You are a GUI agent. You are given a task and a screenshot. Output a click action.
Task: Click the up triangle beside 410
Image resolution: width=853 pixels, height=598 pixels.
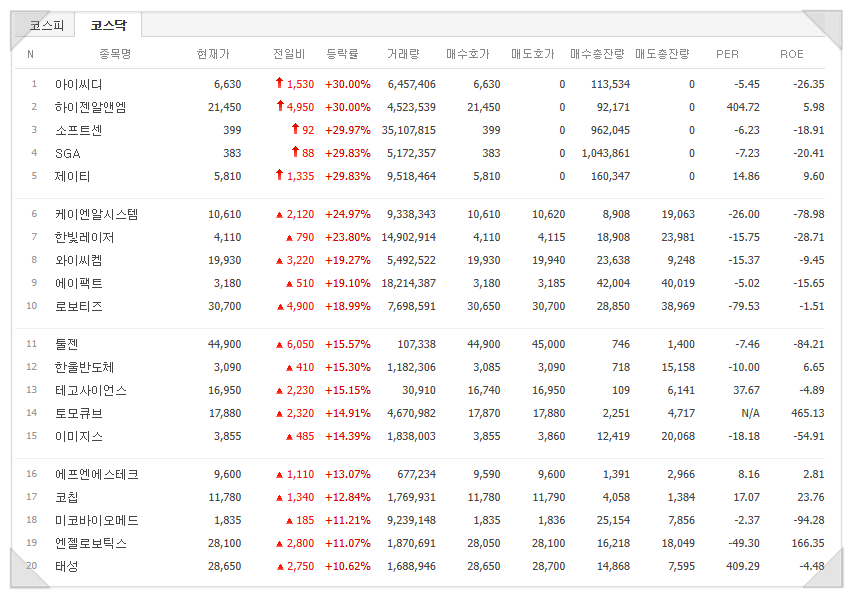289,368
